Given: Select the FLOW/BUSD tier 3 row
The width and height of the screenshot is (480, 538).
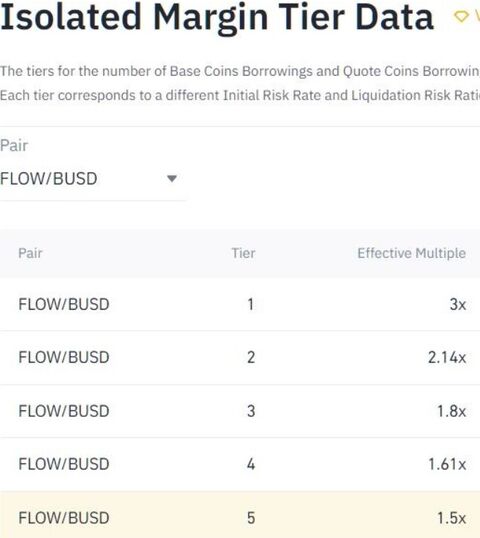Looking at the screenshot, I should pyautogui.click(x=240, y=411).
